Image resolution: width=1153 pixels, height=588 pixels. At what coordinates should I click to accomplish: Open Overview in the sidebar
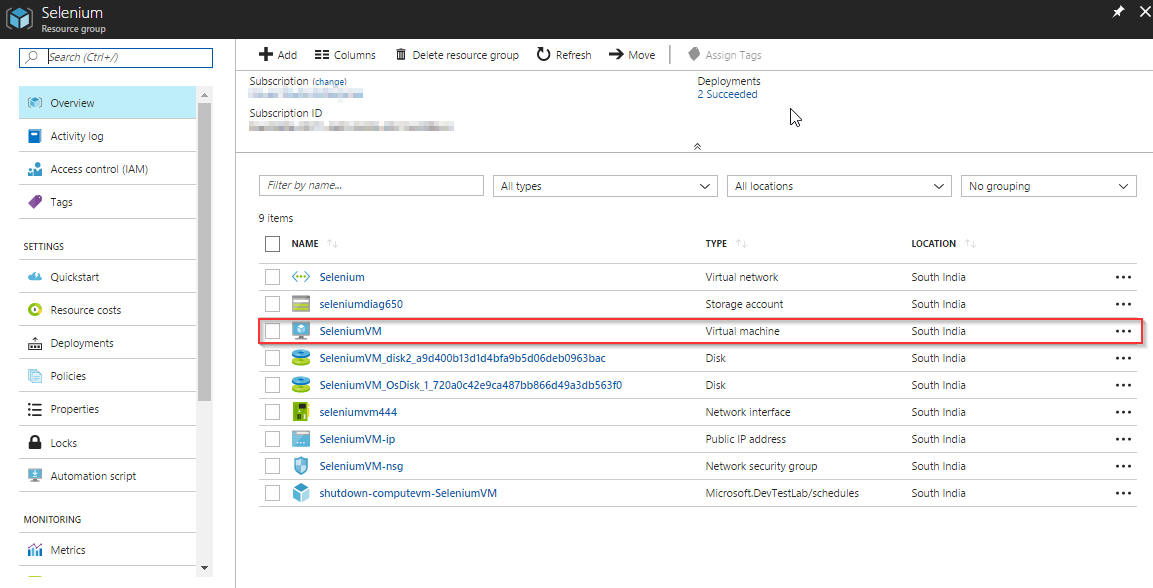(x=107, y=103)
